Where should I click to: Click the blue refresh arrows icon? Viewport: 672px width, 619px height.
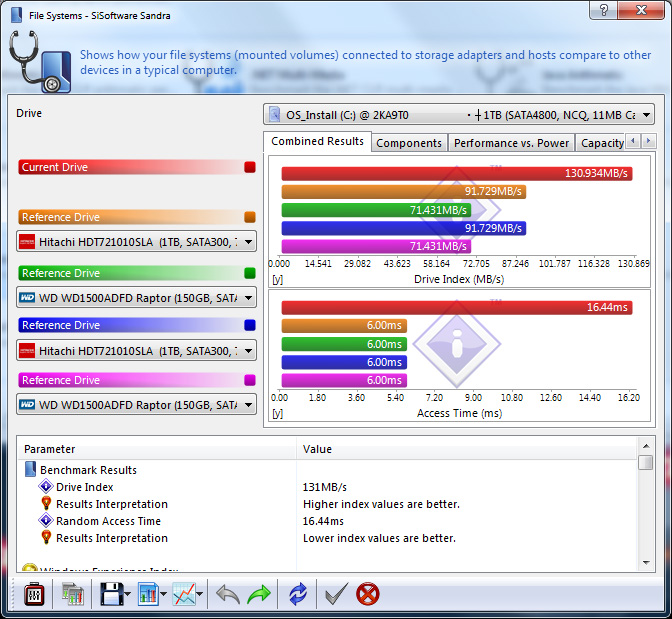[298, 594]
